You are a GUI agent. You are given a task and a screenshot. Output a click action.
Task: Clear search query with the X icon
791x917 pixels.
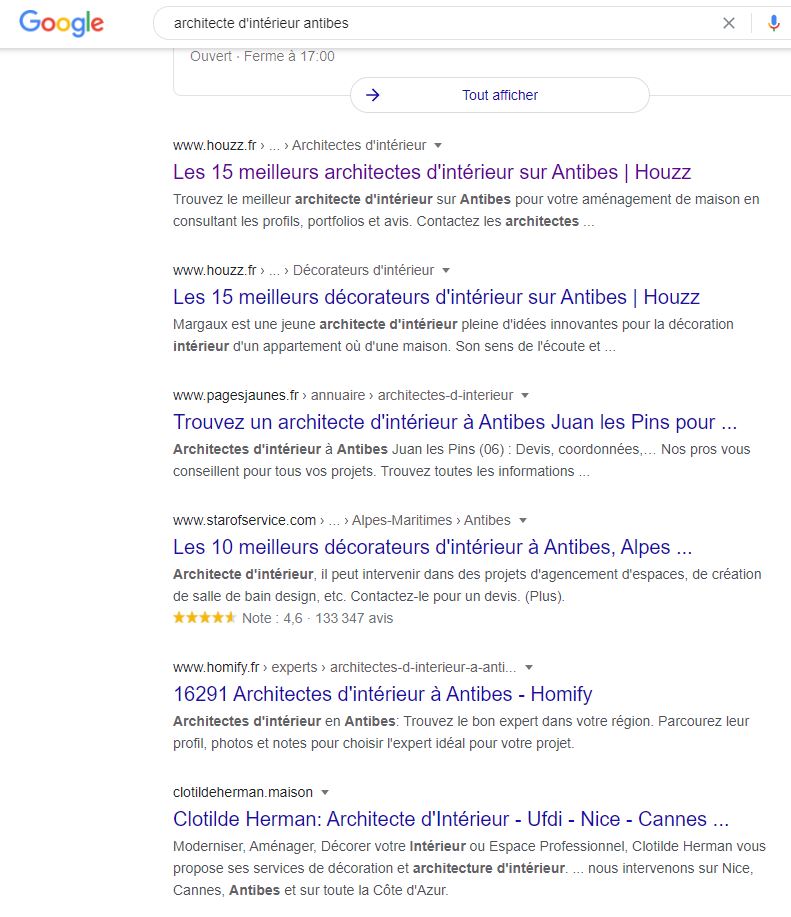point(728,23)
